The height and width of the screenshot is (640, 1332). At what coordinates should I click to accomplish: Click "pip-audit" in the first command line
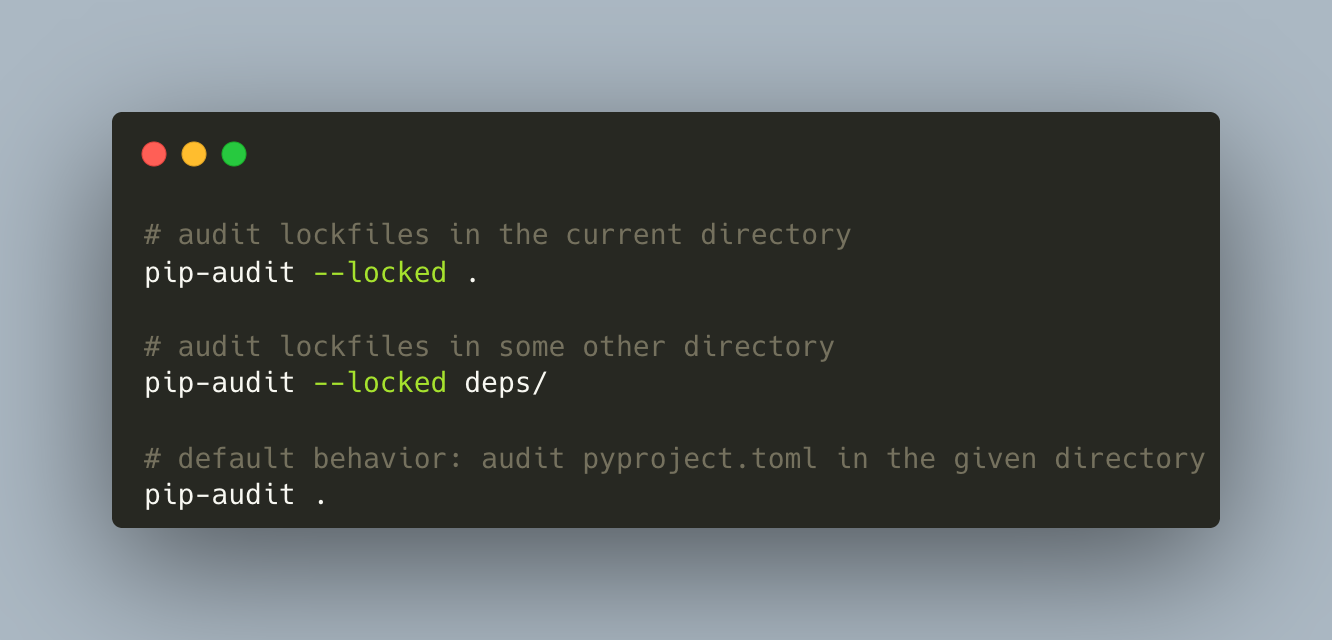point(220,272)
